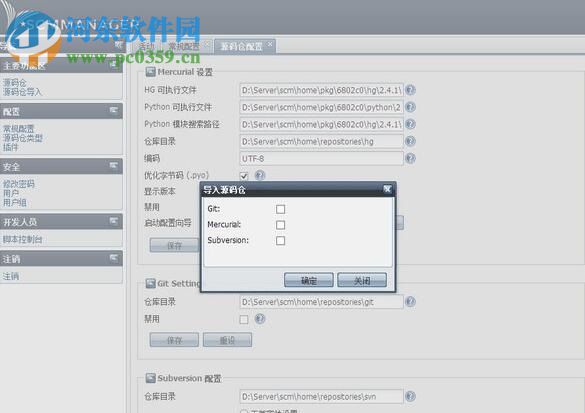The image size is (585, 413).
Task: Click 确定 button in import dialog
Action: (309, 280)
